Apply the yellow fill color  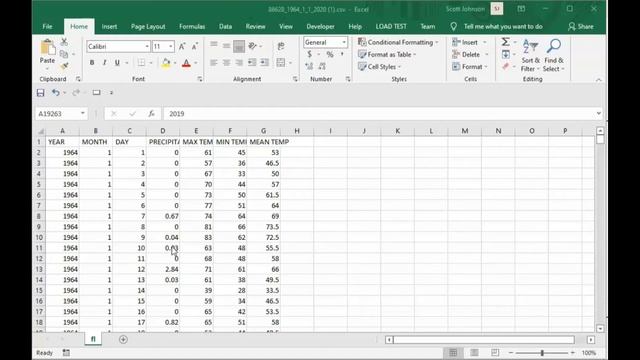pyautogui.click(x=166, y=63)
